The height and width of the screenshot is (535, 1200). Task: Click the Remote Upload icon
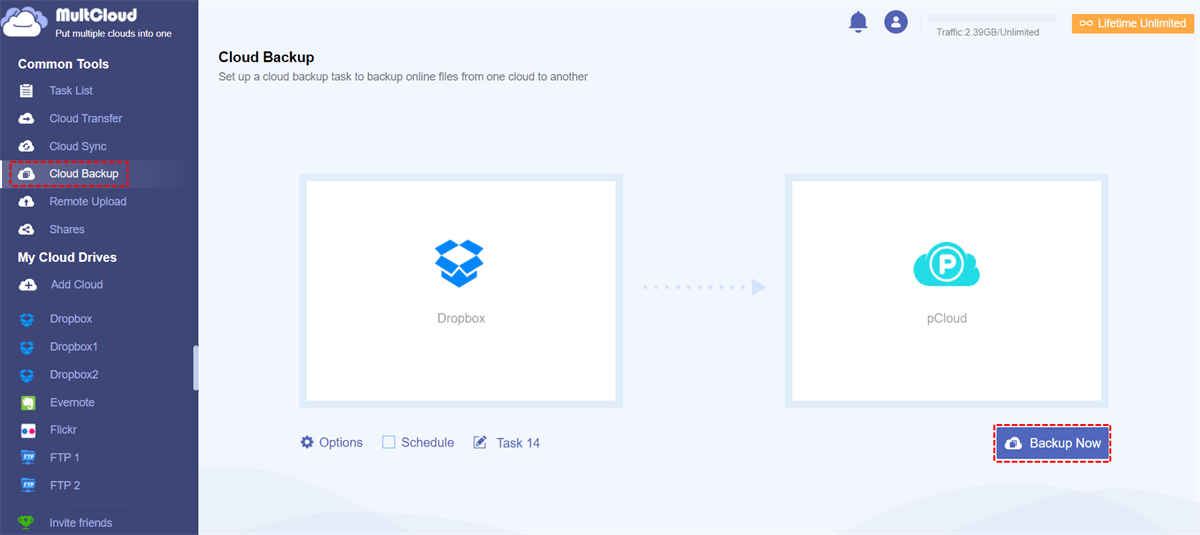(x=27, y=202)
